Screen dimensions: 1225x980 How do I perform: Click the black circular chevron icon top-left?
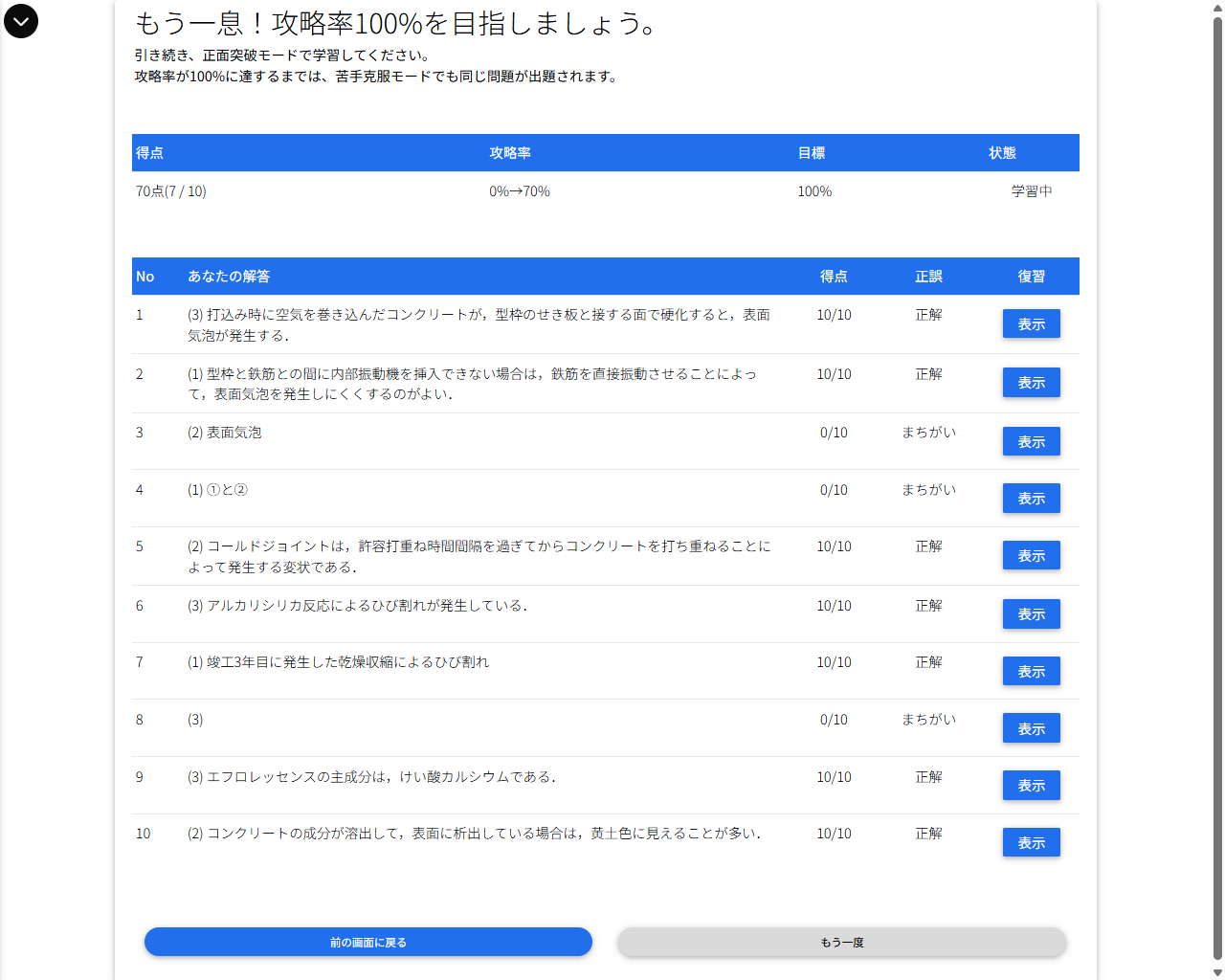pyautogui.click(x=20, y=20)
